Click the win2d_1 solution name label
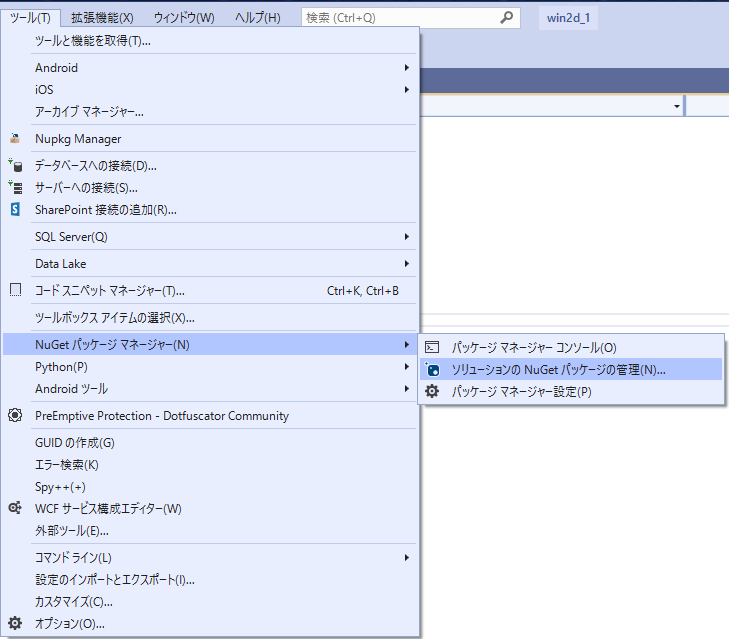 point(568,18)
